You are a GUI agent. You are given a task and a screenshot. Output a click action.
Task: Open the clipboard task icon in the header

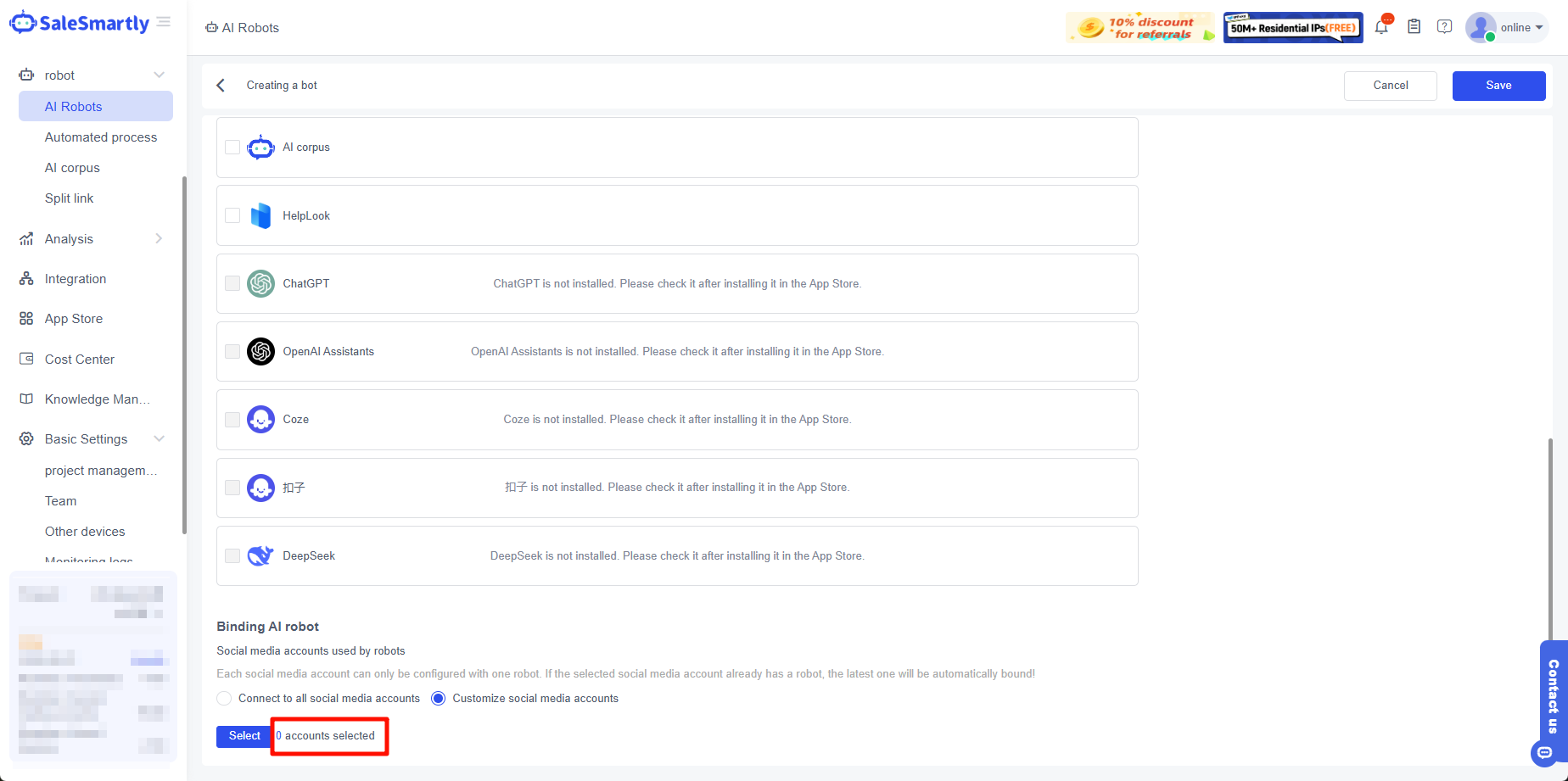(1414, 27)
